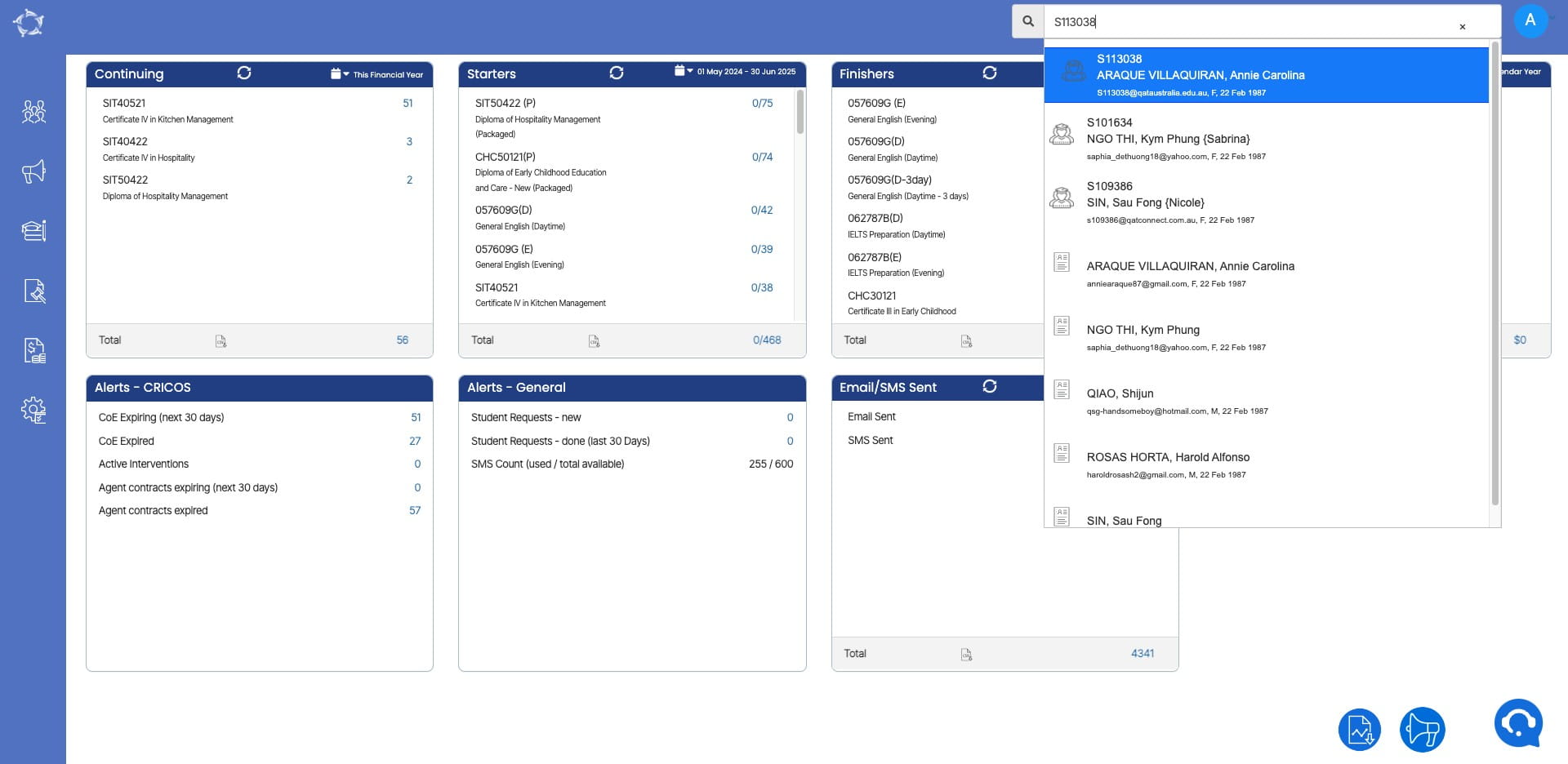Refresh the Starters panel

[x=617, y=73]
